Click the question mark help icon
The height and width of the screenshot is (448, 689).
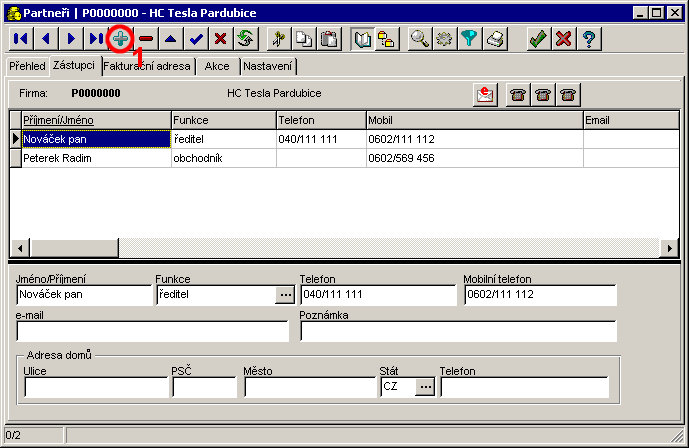pos(589,39)
